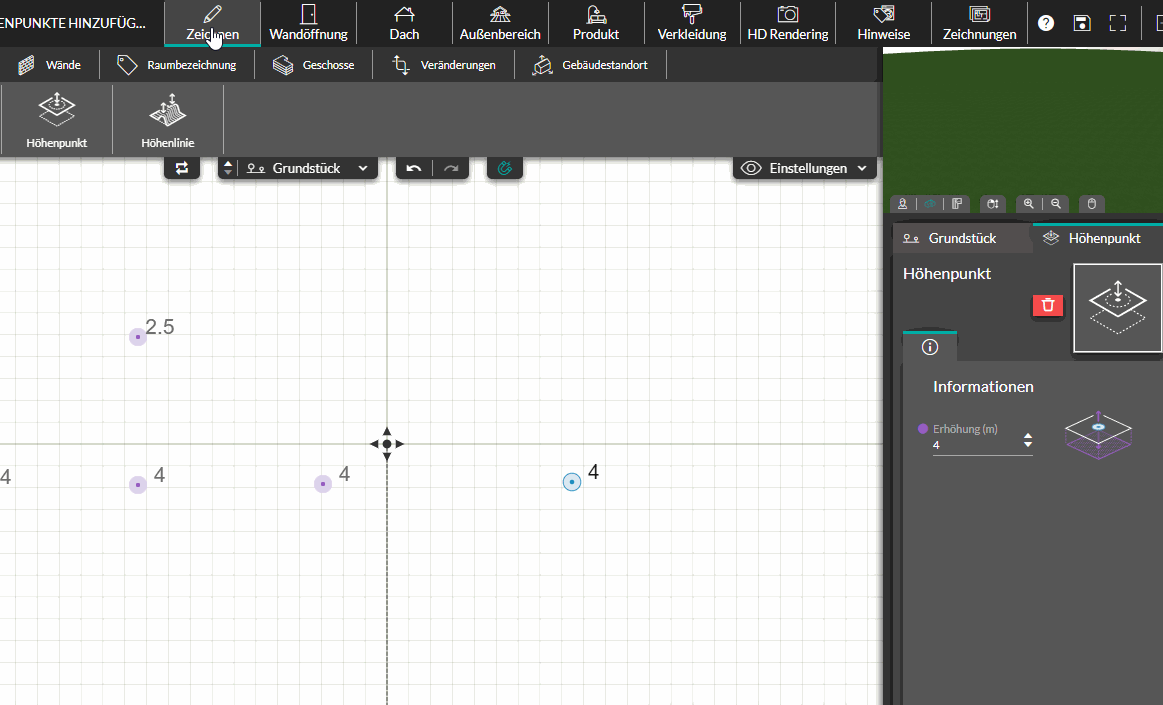This screenshot has width=1163, height=705.
Task: Open the Gebäudestandort section
Action: 590,65
